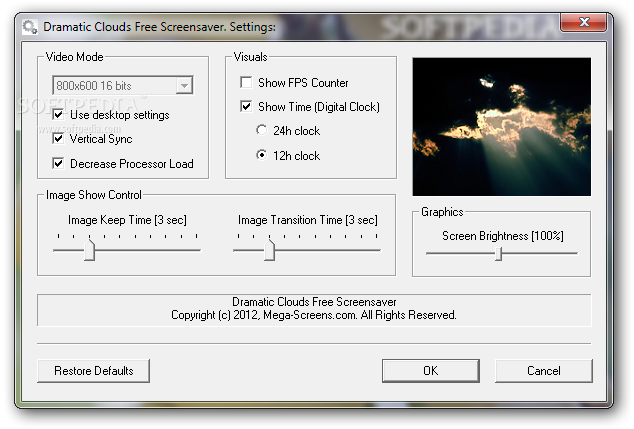Click the 'Graphics' group label
Viewport: 634px width, 429px height.
coord(442,212)
